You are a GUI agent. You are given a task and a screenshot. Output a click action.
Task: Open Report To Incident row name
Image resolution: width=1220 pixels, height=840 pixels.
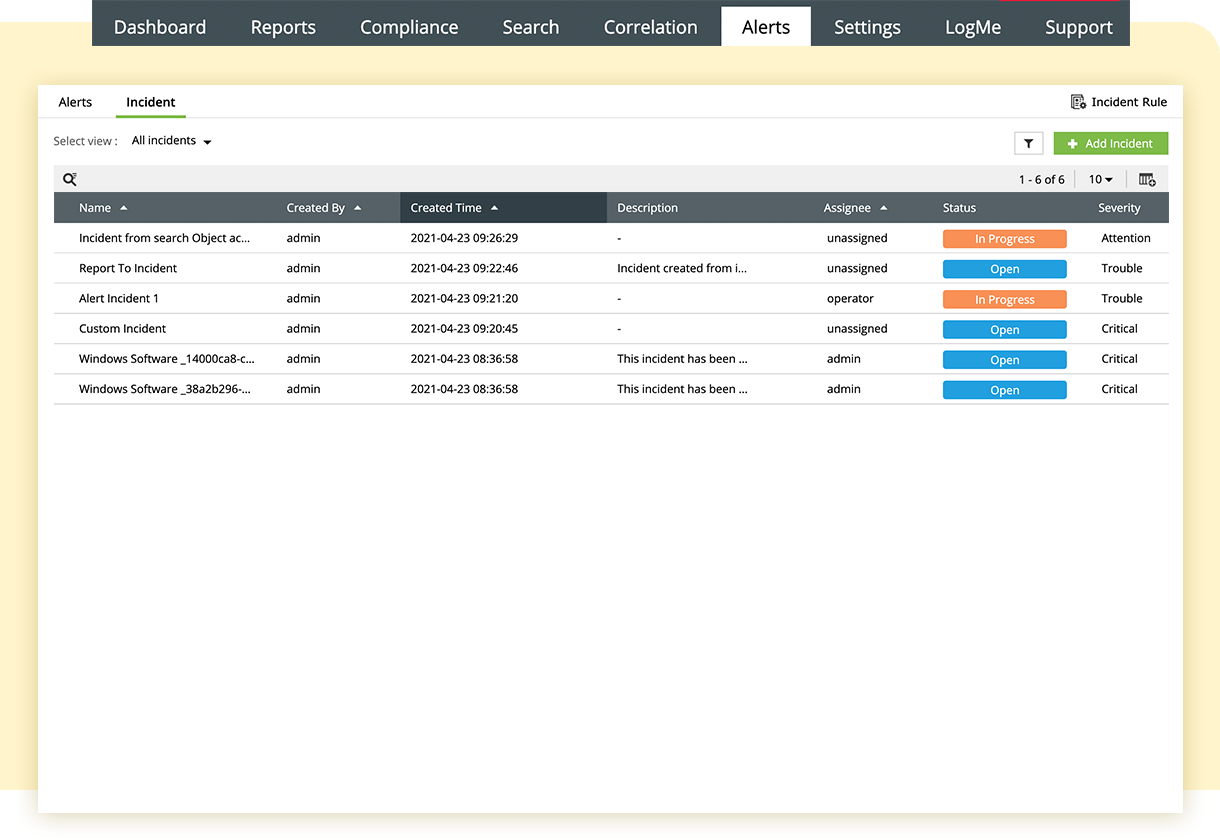click(128, 269)
